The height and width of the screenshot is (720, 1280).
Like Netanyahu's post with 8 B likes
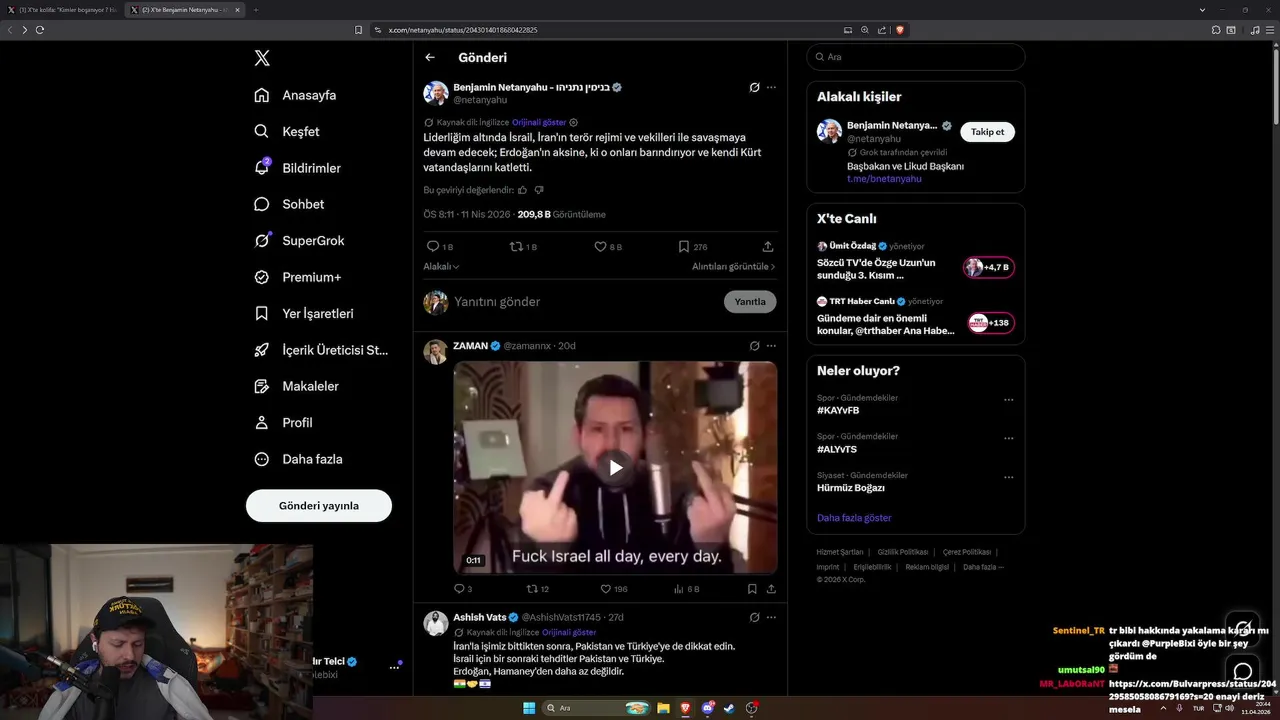(x=600, y=246)
